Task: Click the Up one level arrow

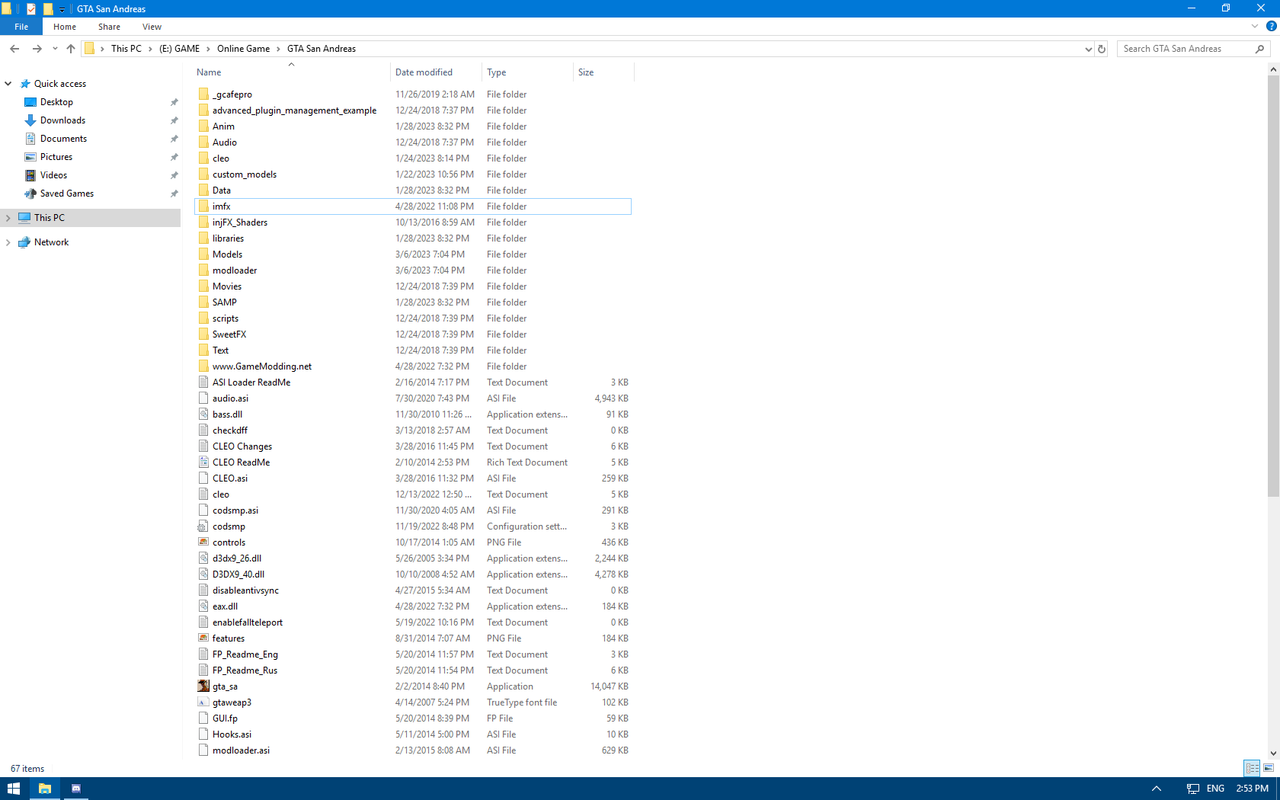Action: (x=70, y=48)
